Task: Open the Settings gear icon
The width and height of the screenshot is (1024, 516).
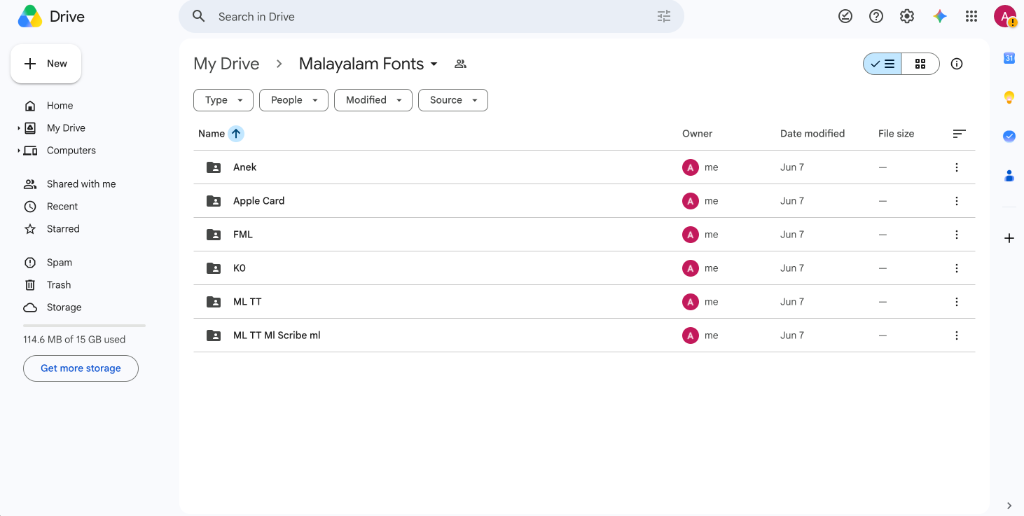Action: 906,16
